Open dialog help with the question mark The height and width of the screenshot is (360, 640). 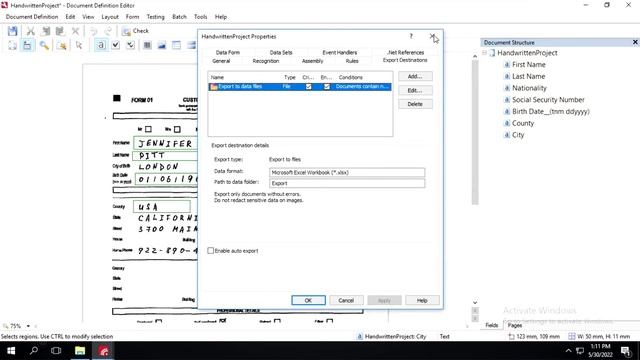pos(411,36)
